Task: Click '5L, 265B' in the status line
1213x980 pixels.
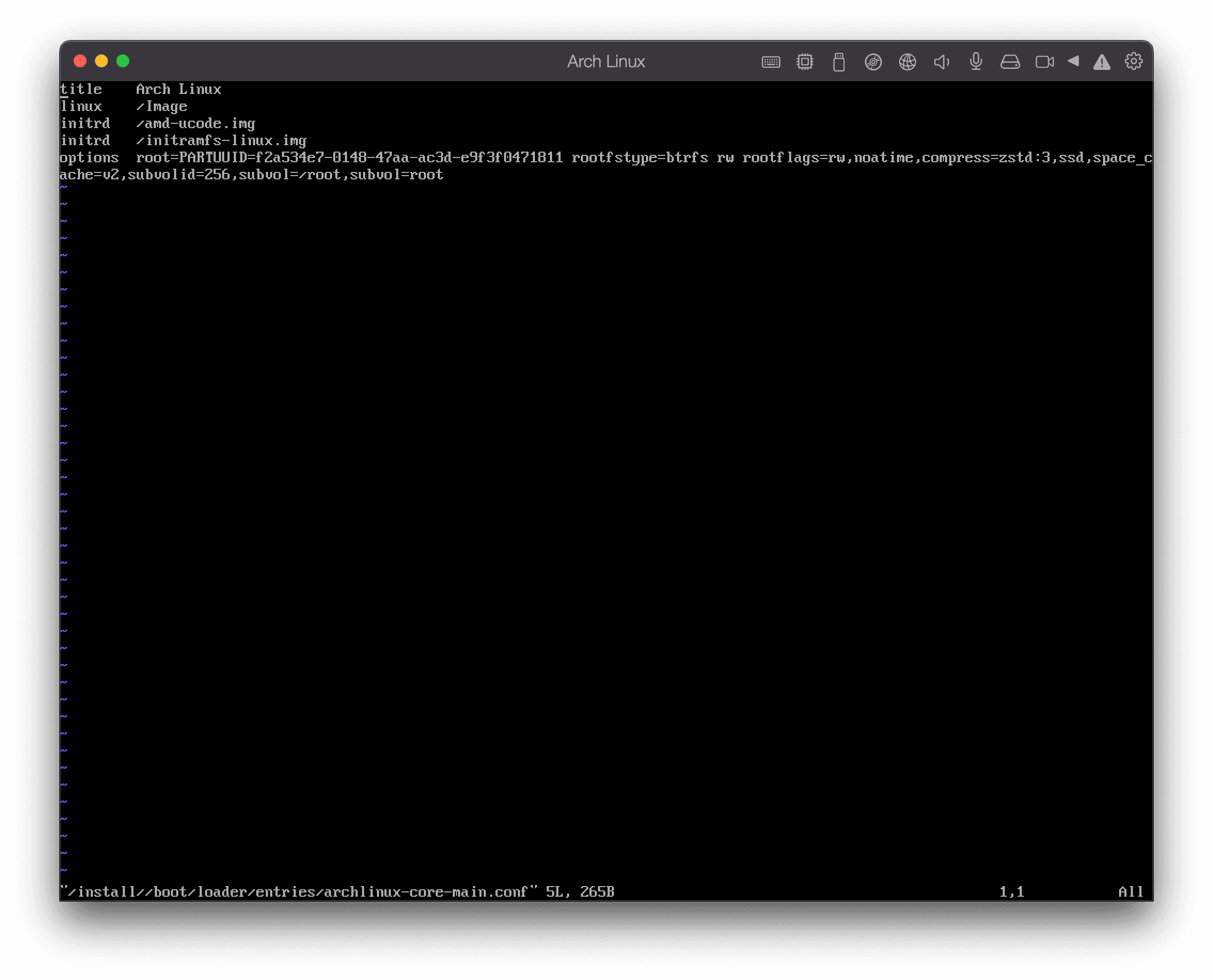Action: tap(580, 892)
